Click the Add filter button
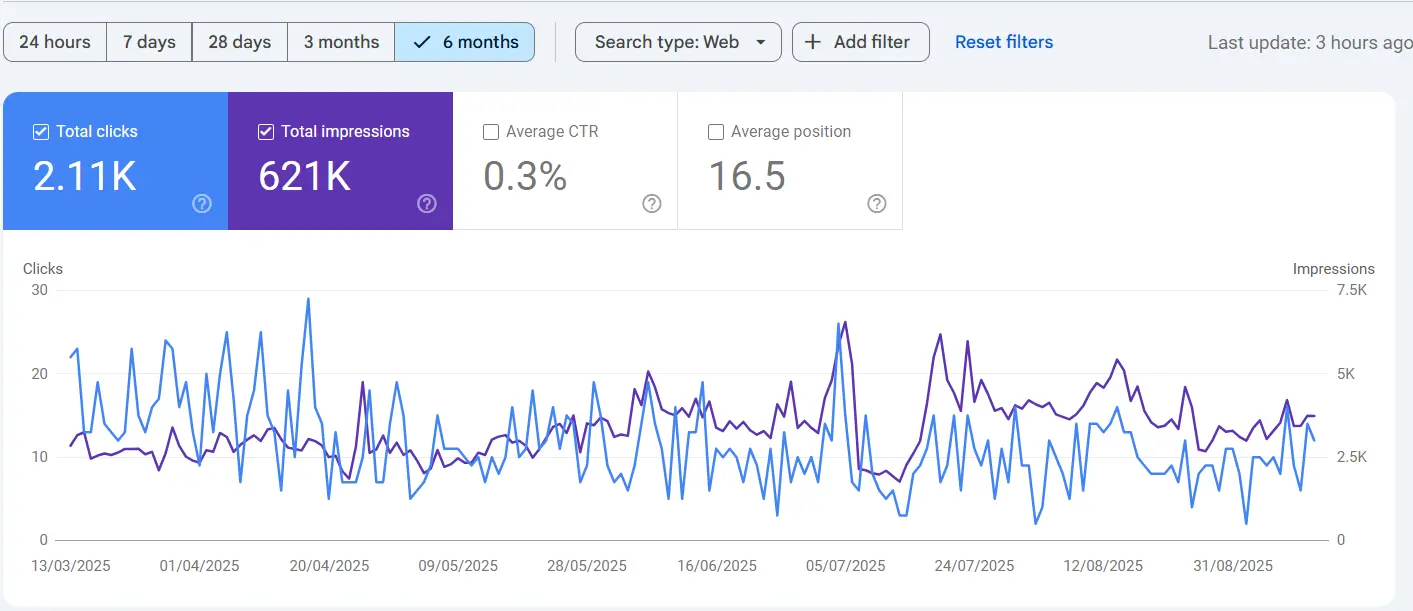The height and width of the screenshot is (611, 1413). pos(860,42)
